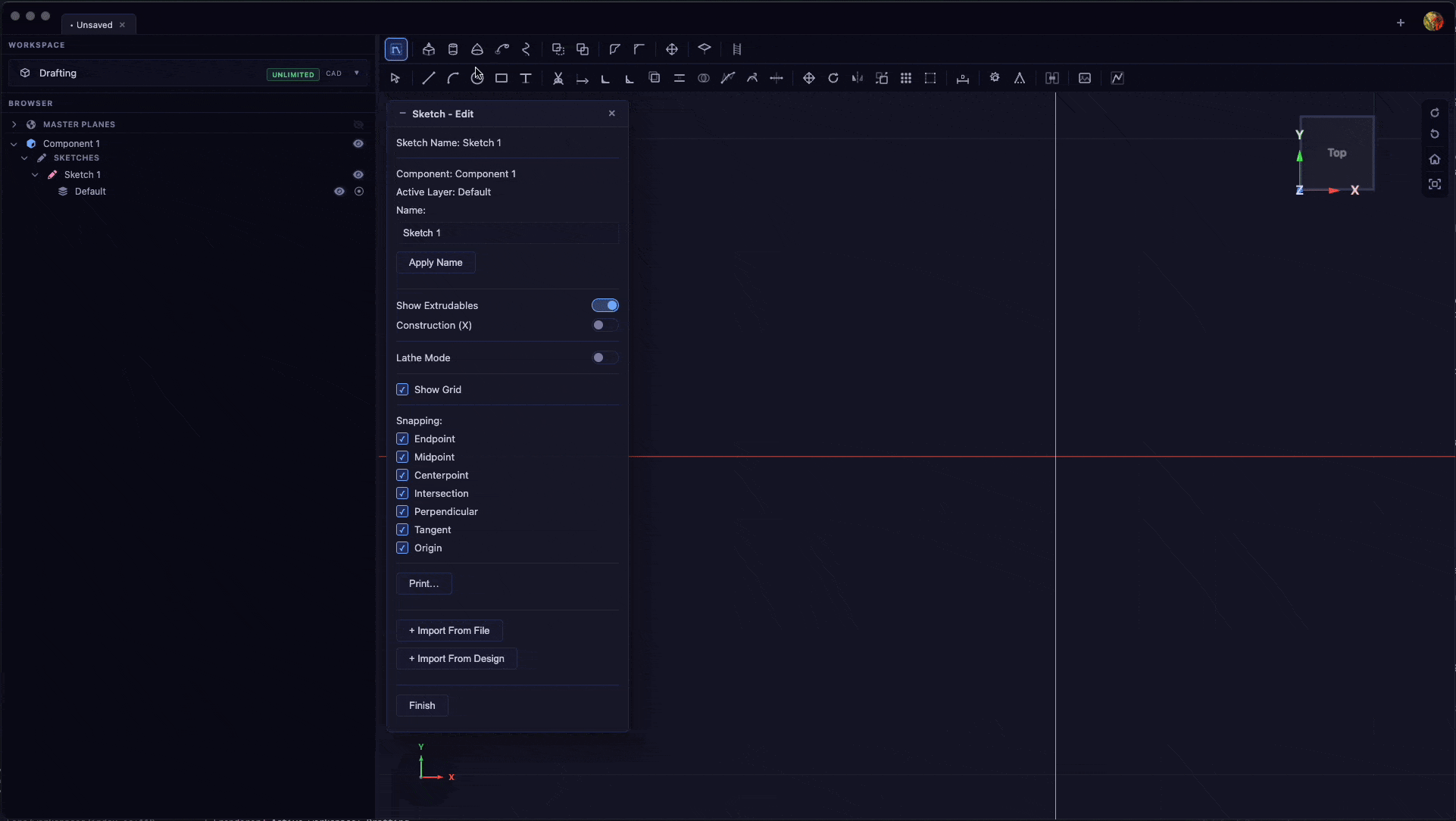Open the Drafting workspace dropdown arrow
Viewport: 1456px width, 821px height.
pyautogui.click(x=357, y=73)
